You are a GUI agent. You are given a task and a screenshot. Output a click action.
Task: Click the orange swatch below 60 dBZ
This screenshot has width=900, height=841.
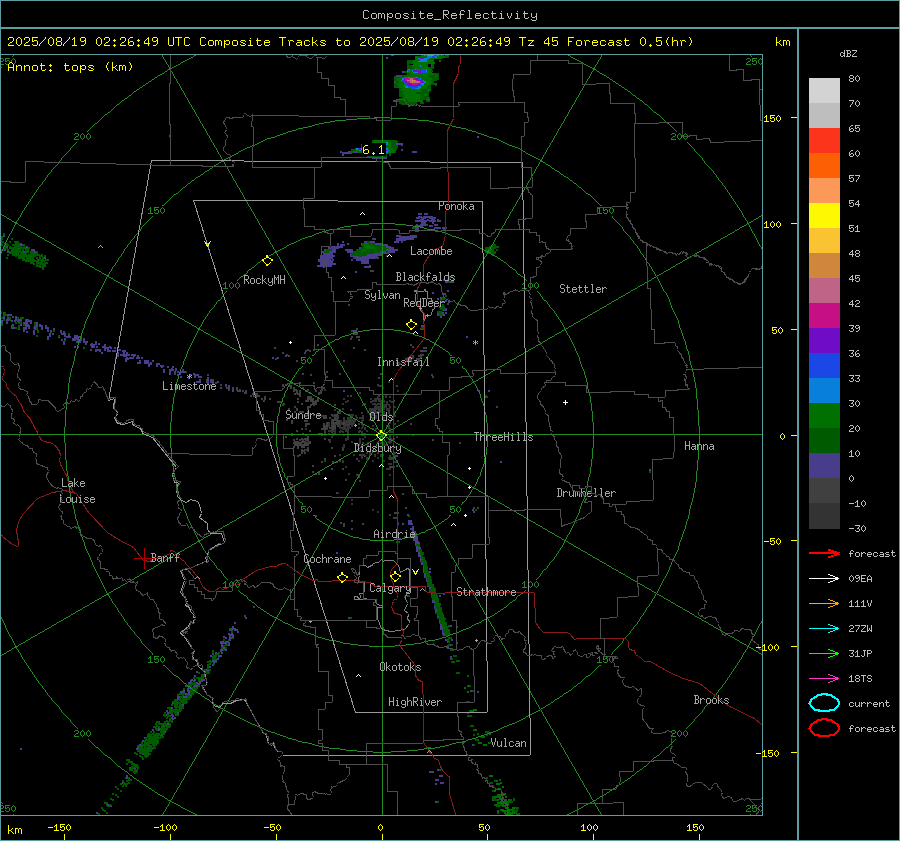pyautogui.click(x=824, y=166)
